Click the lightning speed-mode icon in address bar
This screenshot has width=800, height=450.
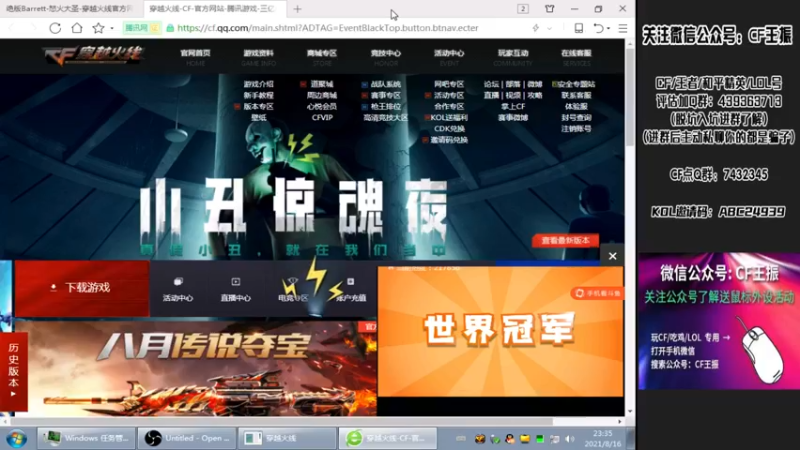536,28
